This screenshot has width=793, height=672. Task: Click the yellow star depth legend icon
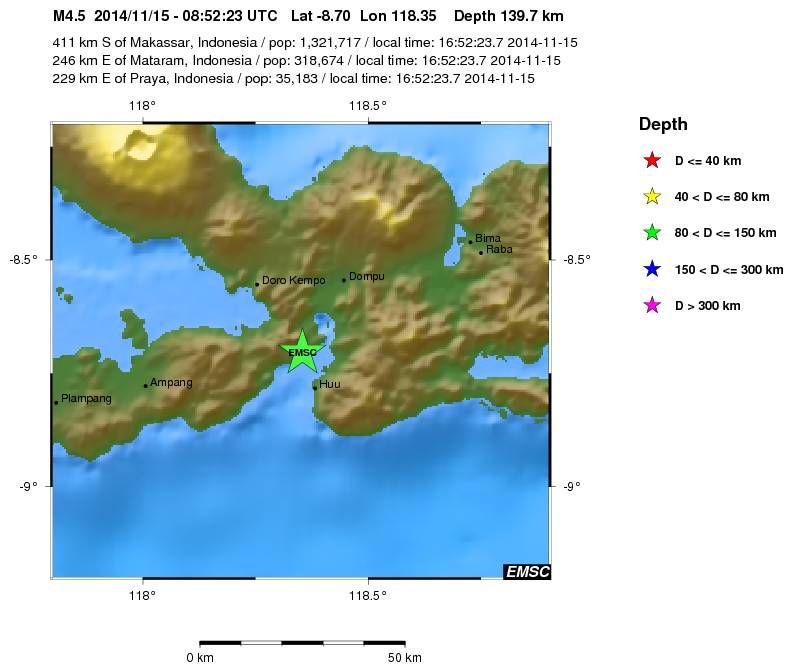pyautogui.click(x=652, y=196)
